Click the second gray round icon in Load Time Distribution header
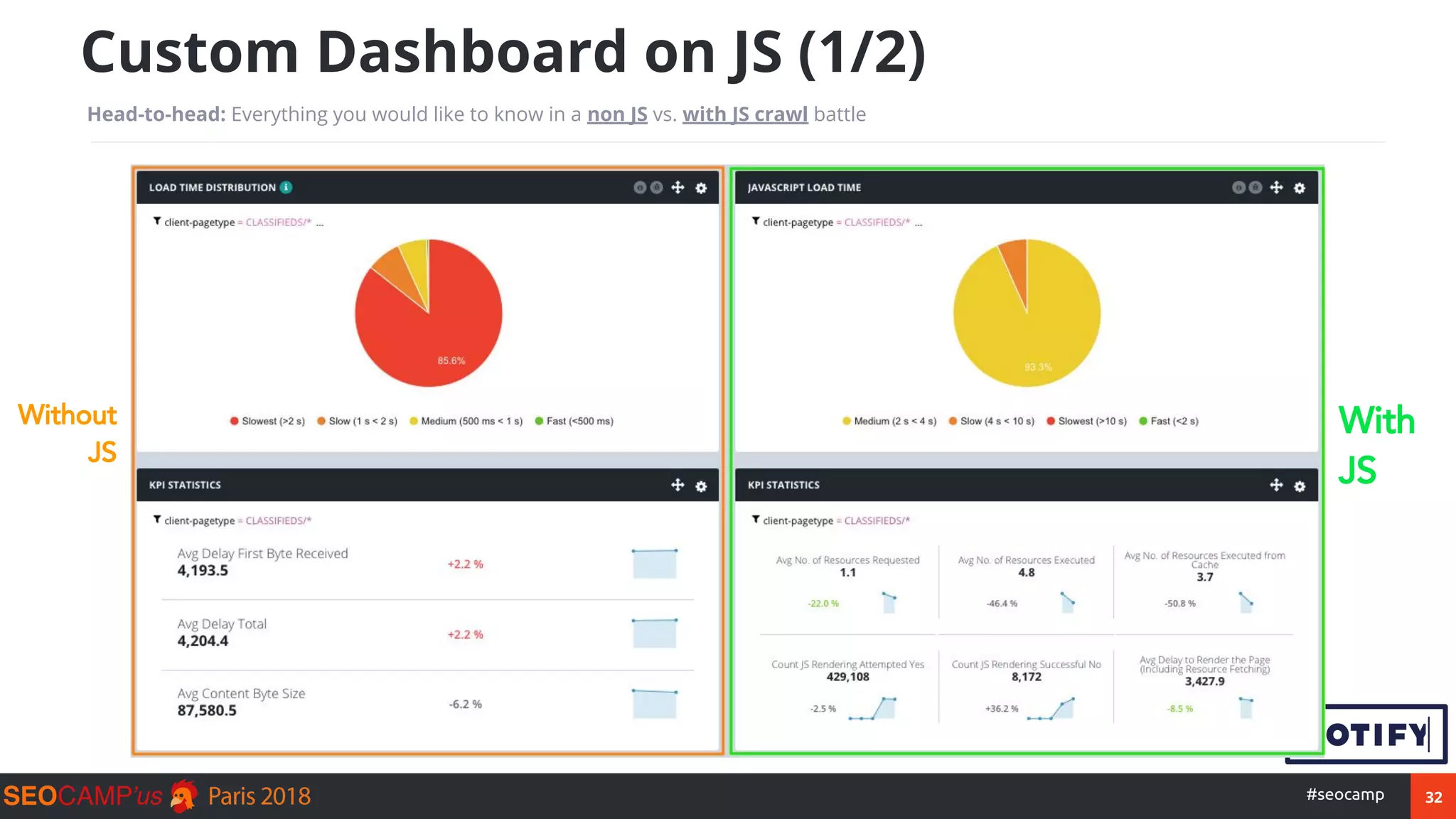 (x=657, y=188)
